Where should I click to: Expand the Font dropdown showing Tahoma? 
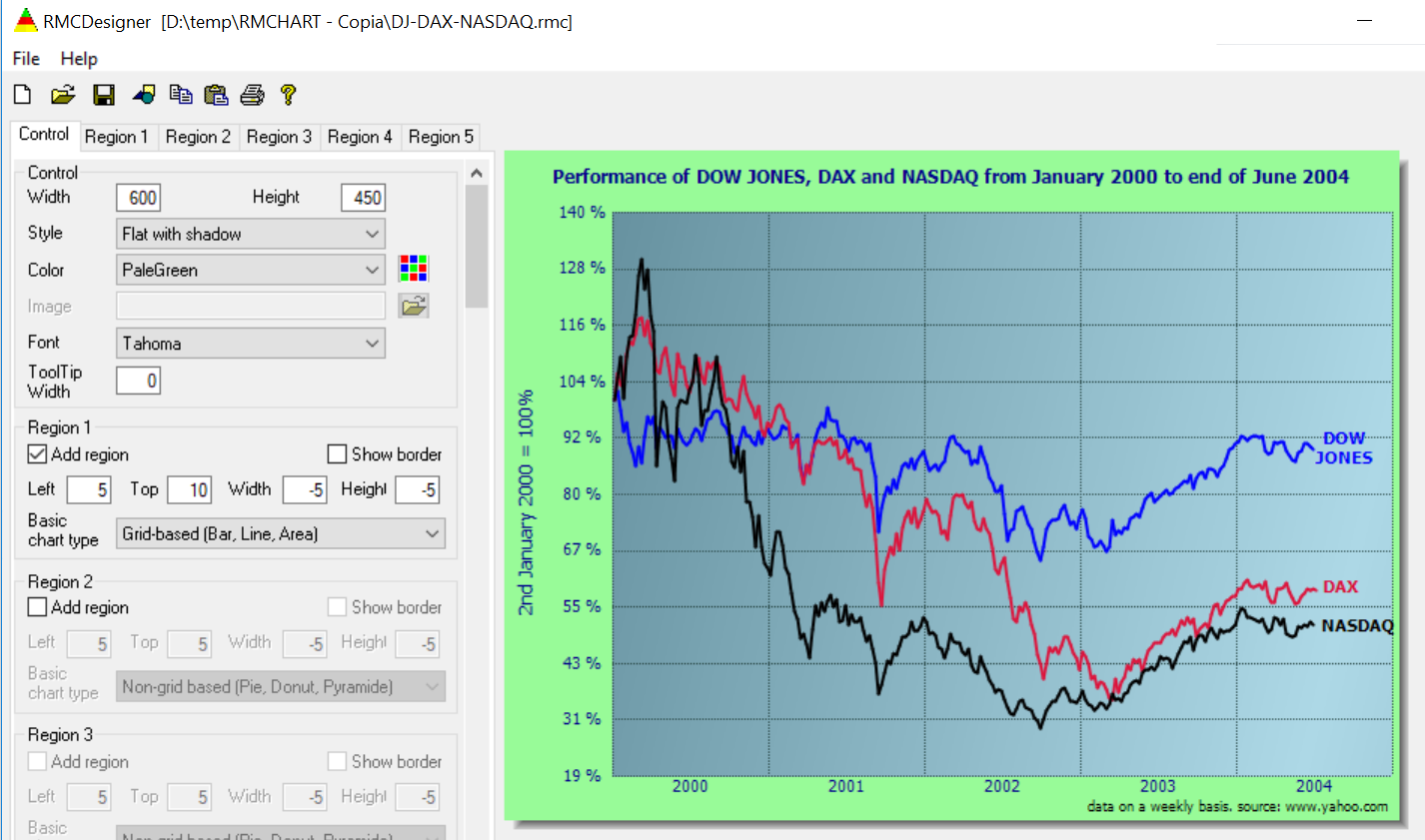click(x=251, y=344)
